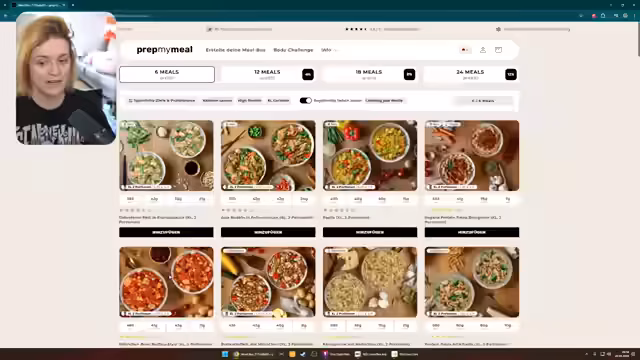The image size is (640, 360).
Task: Toggle the switch in the filter bar
Action: click(x=305, y=100)
